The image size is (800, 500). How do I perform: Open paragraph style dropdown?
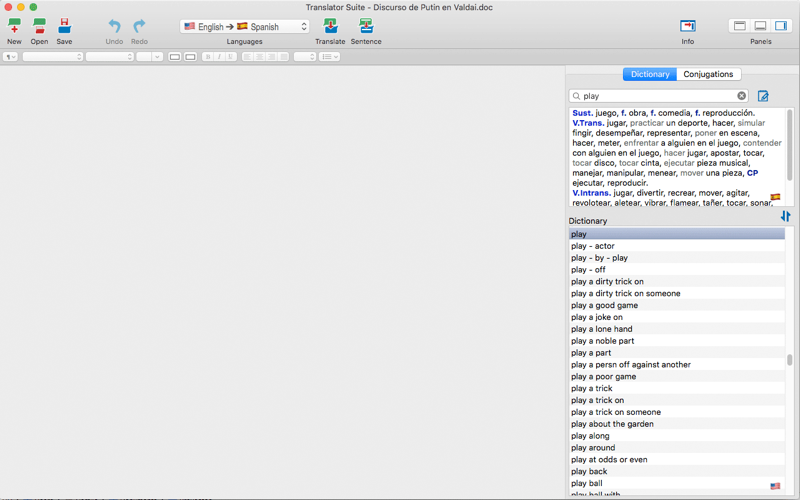10,57
